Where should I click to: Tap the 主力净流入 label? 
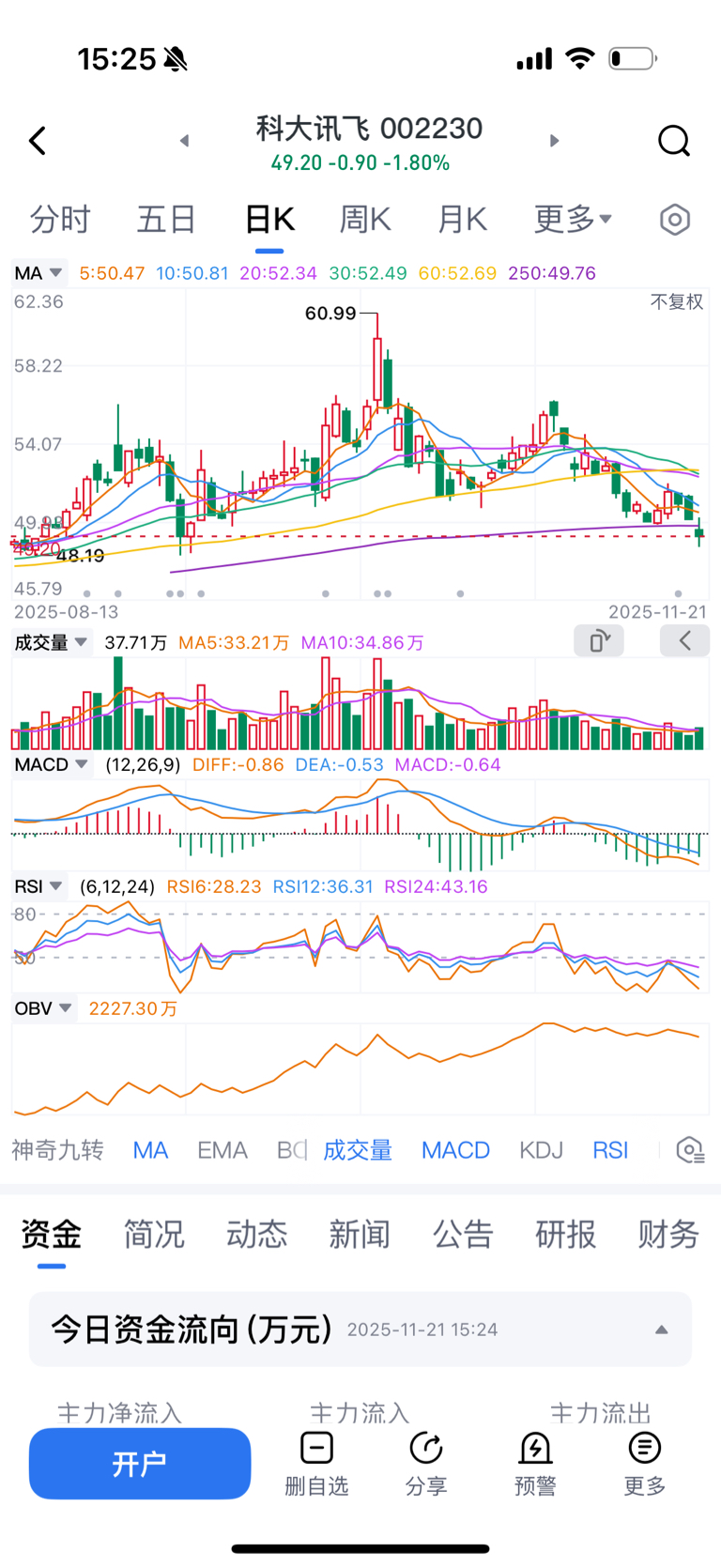(x=119, y=1413)
